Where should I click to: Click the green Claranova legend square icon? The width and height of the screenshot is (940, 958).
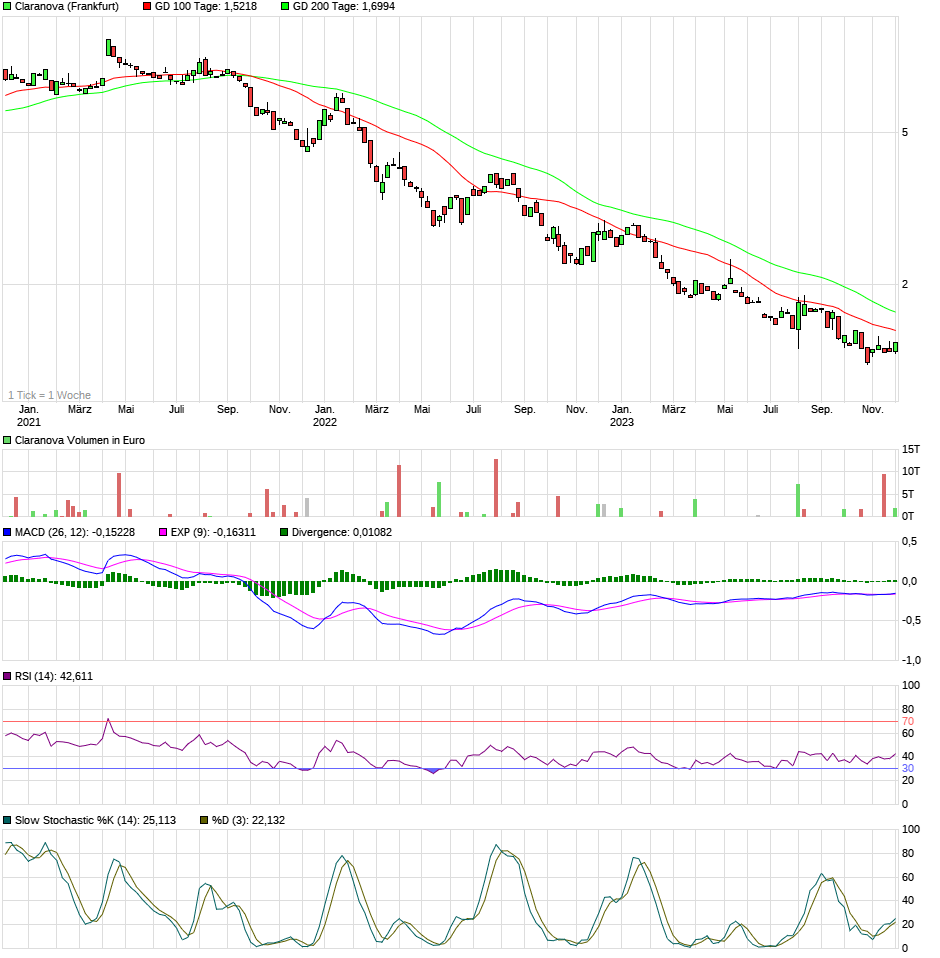pyautogui.click(x=8, y=7)
